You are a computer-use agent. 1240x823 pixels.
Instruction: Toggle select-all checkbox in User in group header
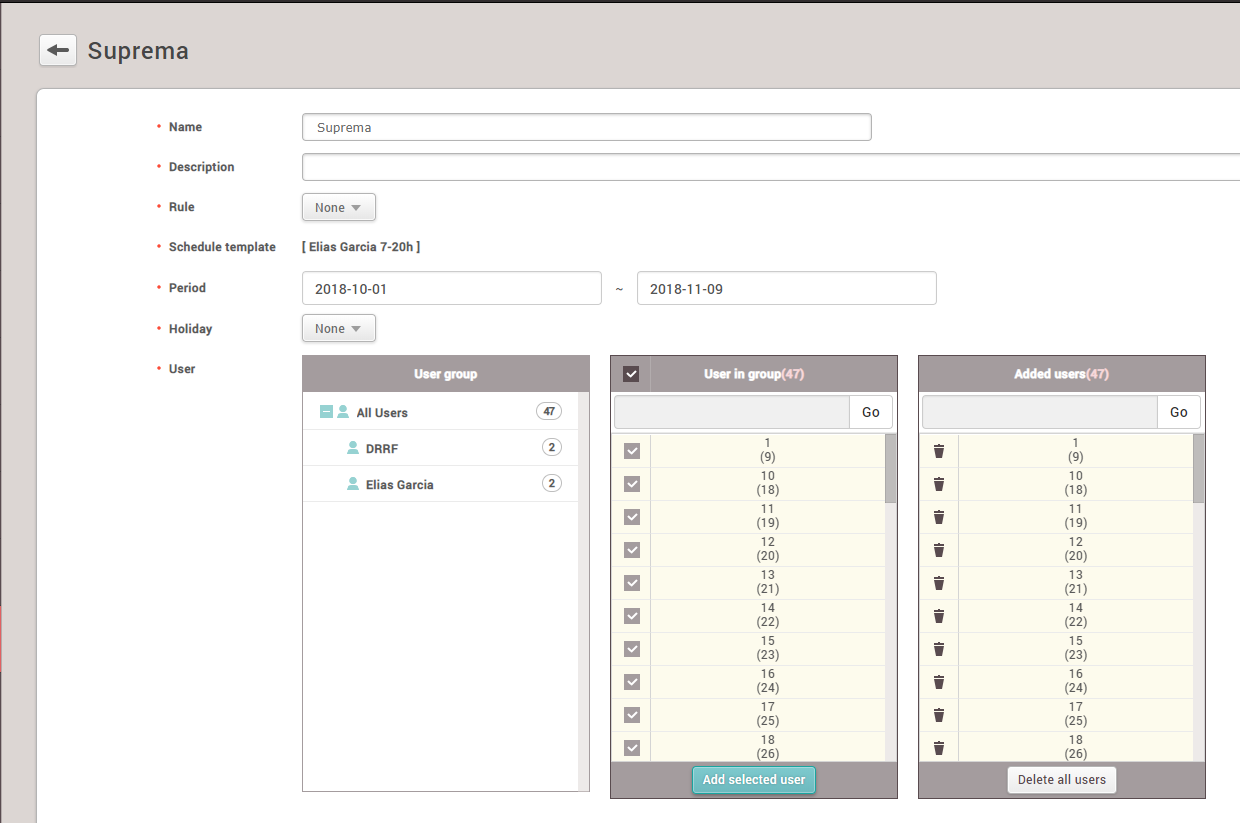[631, 374]
